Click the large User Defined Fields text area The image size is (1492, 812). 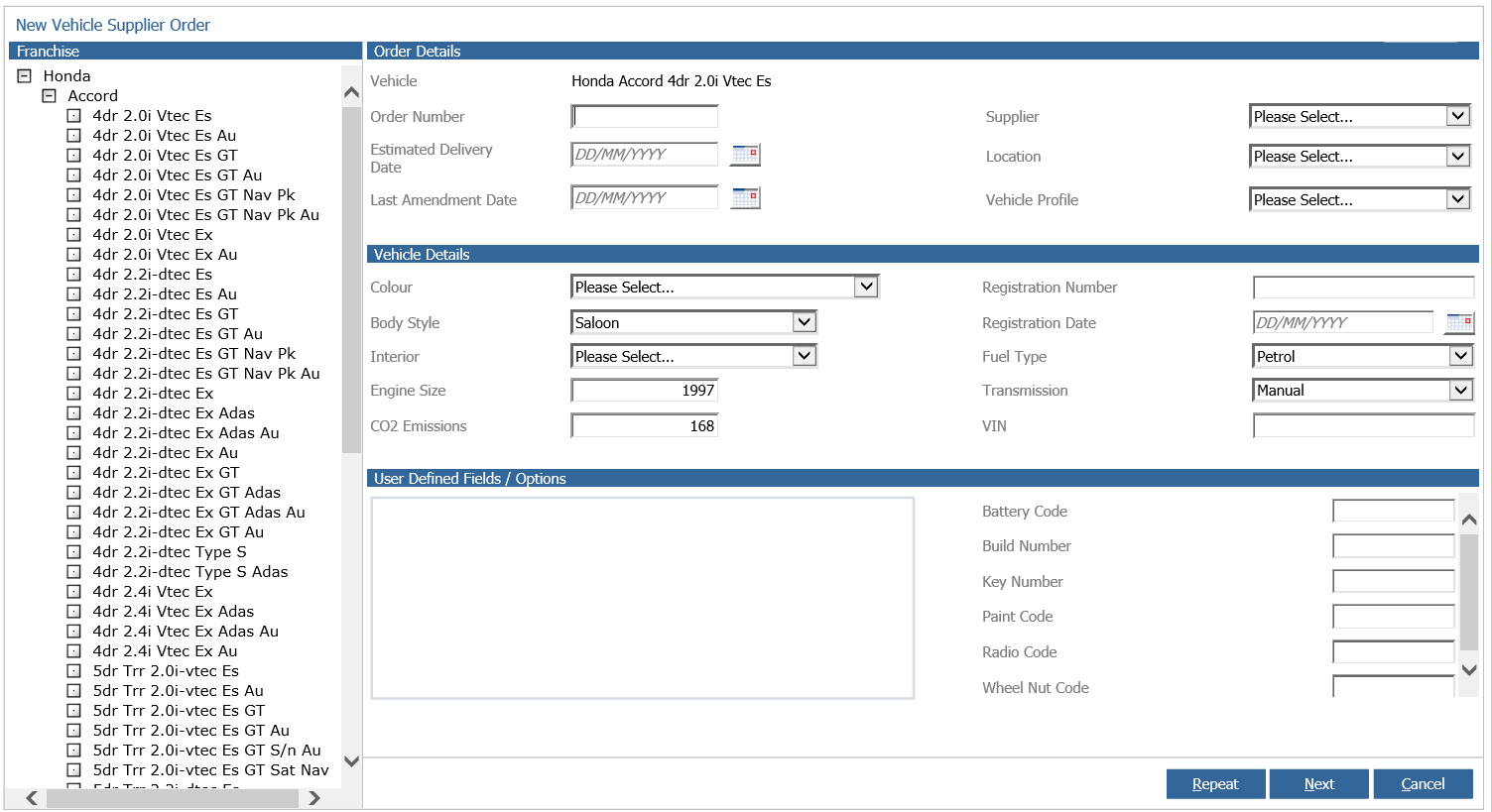[x=643, y=599]
